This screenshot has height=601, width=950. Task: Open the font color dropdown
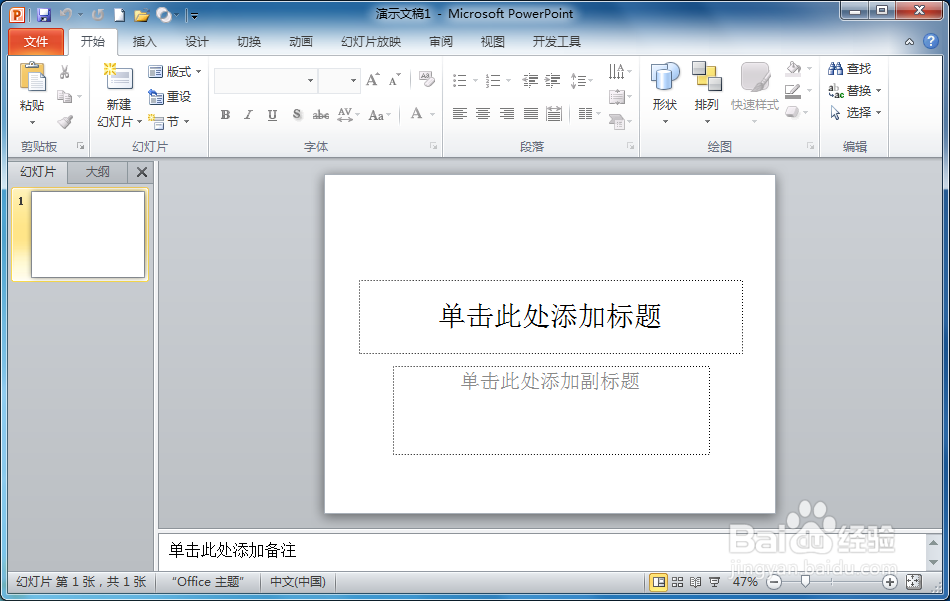[x=433, y=115]
